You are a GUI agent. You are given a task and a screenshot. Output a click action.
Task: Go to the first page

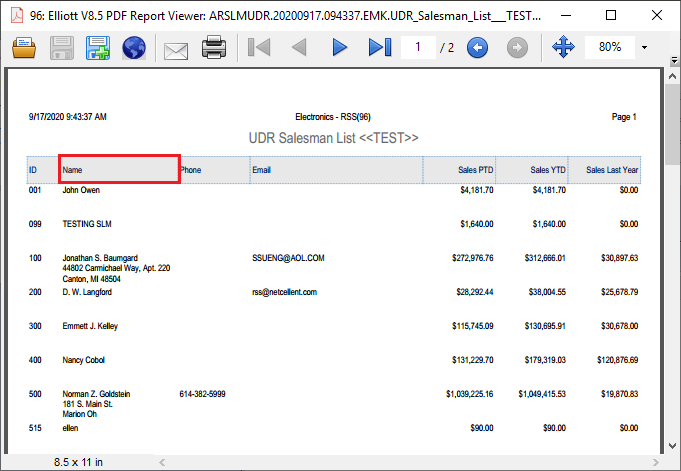(259, 47)
